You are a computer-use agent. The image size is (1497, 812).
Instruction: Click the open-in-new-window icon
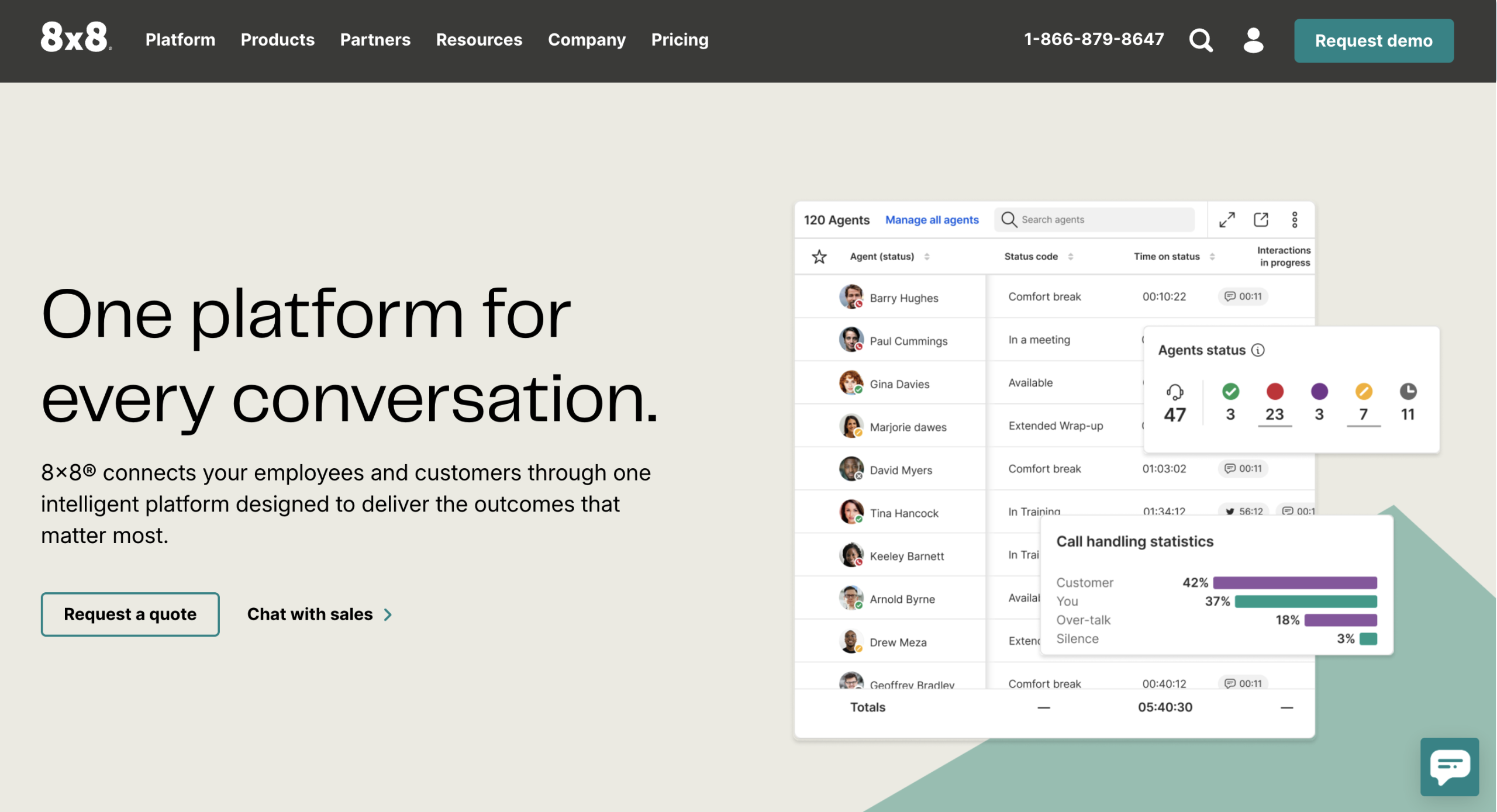(x=1261, y=220)
